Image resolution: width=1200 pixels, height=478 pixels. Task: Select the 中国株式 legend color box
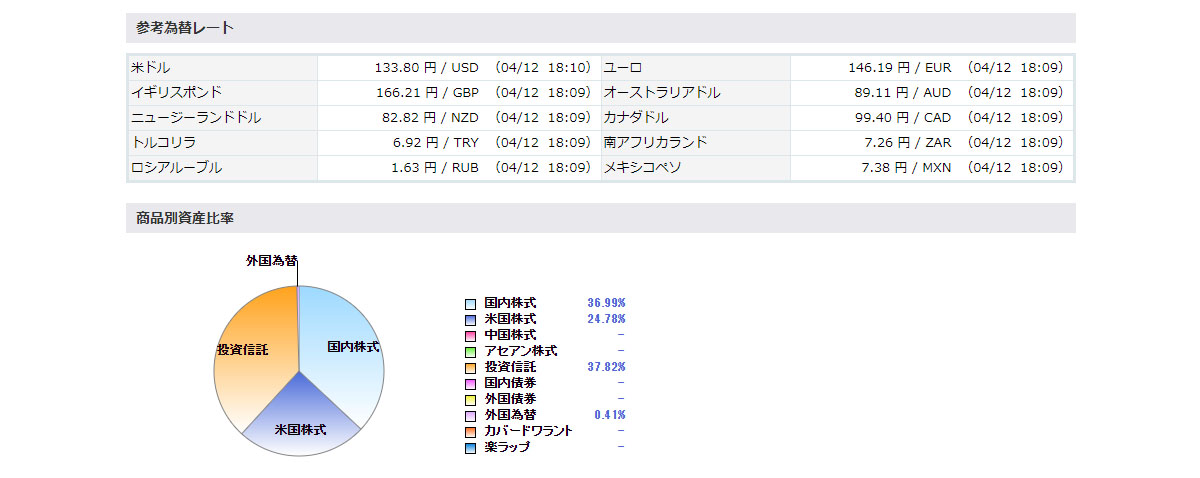(x=470, y=335)
